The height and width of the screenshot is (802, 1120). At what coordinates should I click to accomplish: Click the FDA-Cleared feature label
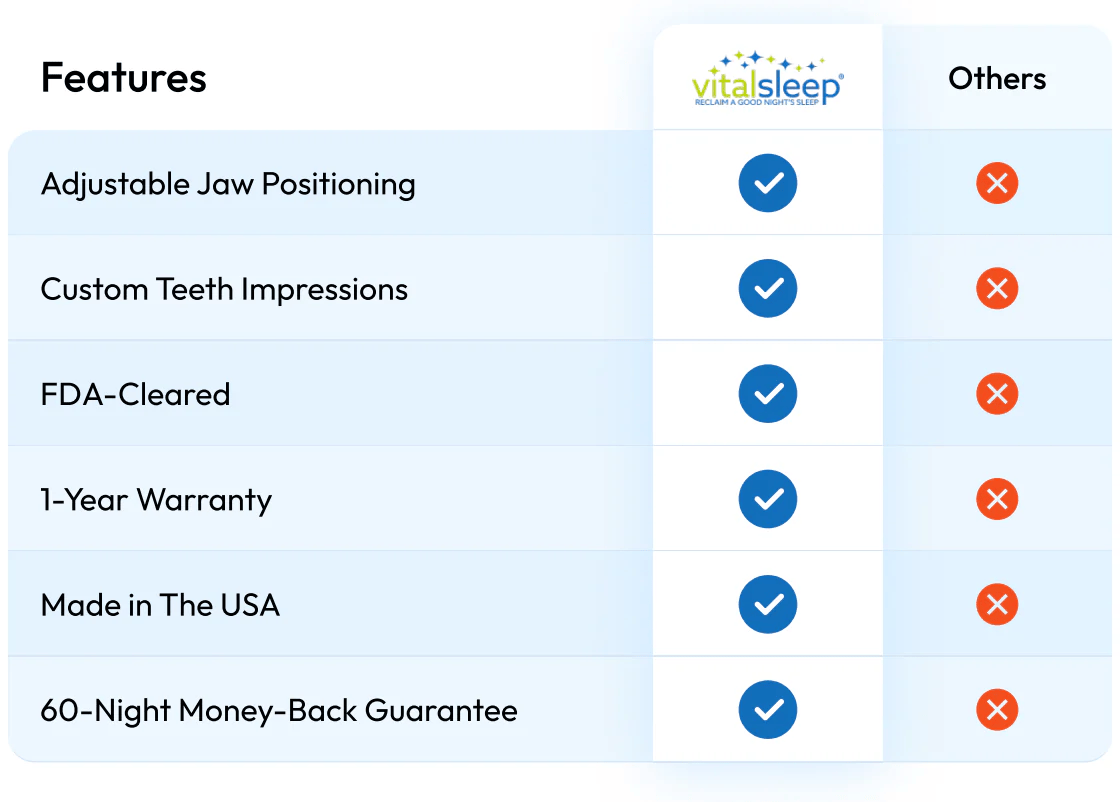(135, 395)
